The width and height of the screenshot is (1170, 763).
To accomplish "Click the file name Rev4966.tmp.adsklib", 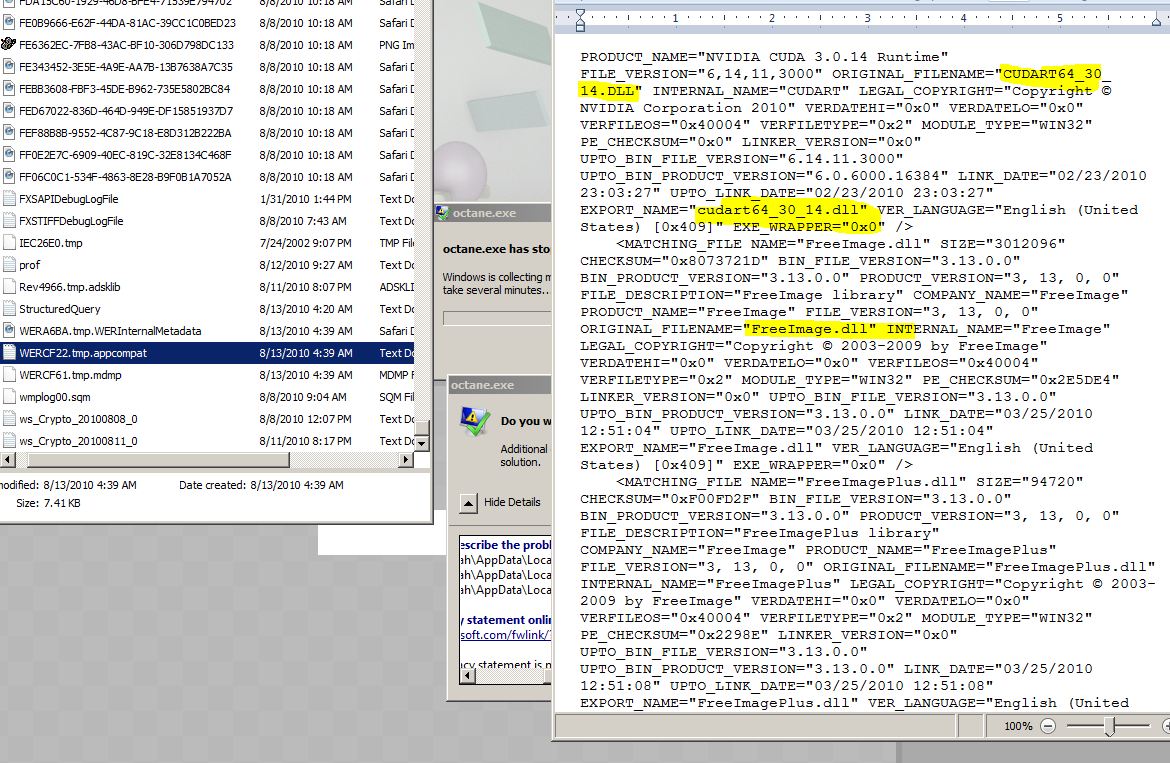I will coord(69,287).
